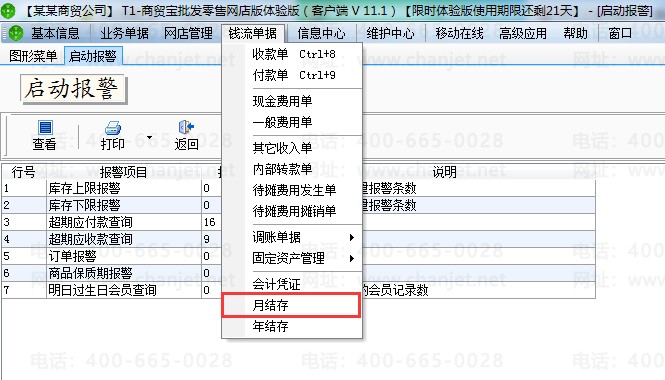The width and height of the screenshot is (665, 380).
Task: Switch to the 图形菜单 tab
Action: (x=33, y=56)
